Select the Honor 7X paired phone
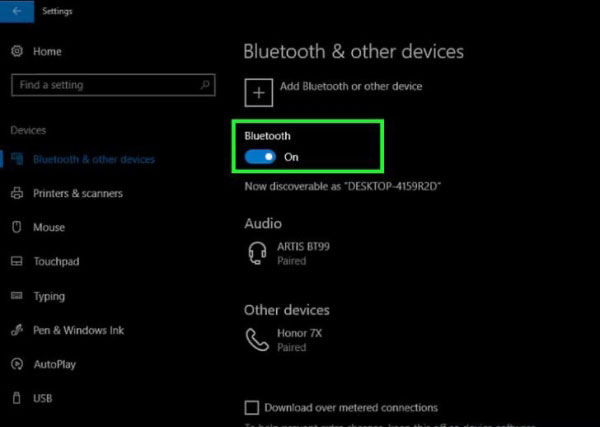 (x=285, y=340)
